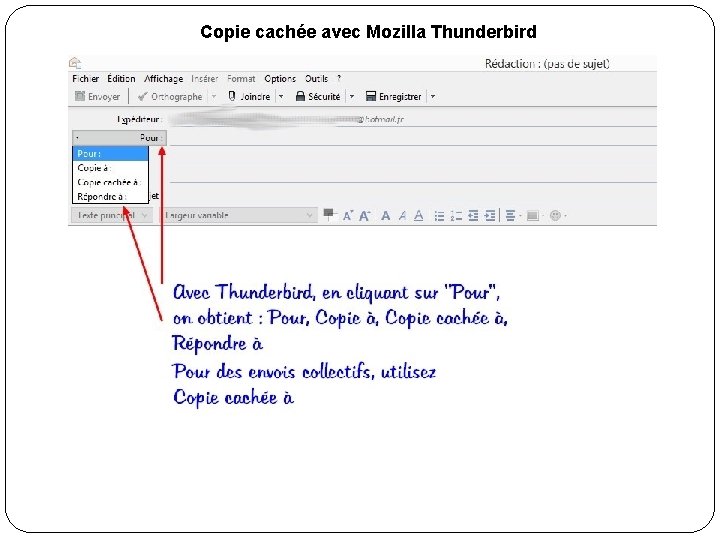The image size is (720, 540).
Task: Open the smiley emoticon icon menu
Action: pyautogui.click(x=558, y=215)
